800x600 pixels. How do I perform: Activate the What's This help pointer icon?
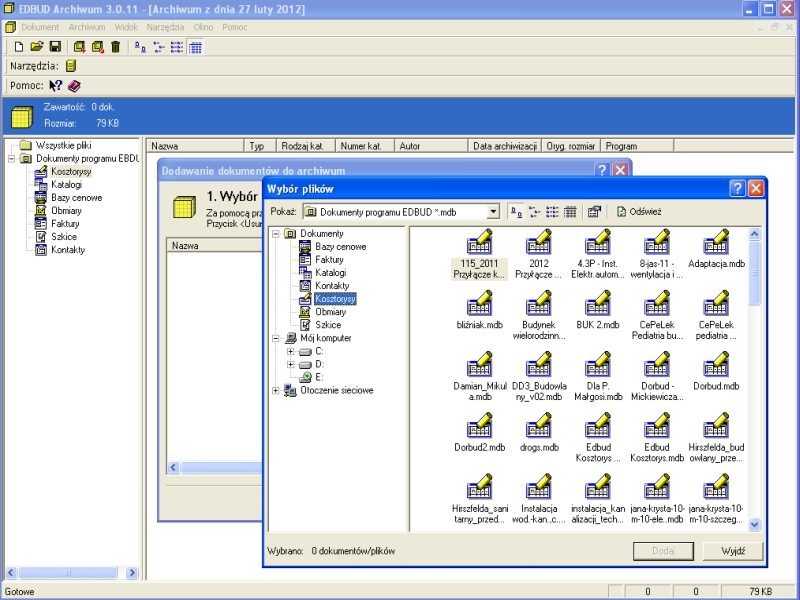pos(55,86)
